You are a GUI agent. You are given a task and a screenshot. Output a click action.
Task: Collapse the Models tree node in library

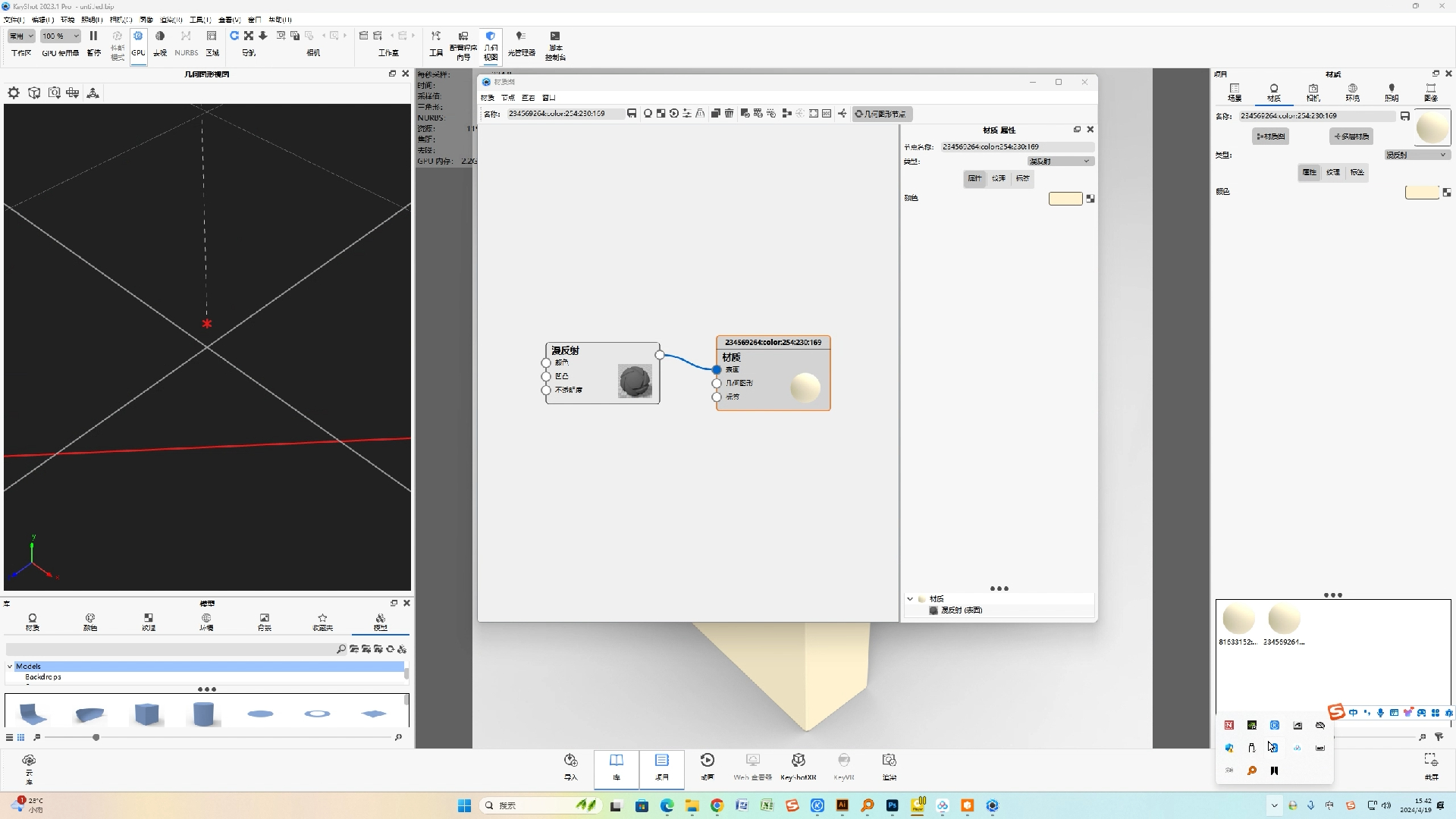tap(10, 667)
